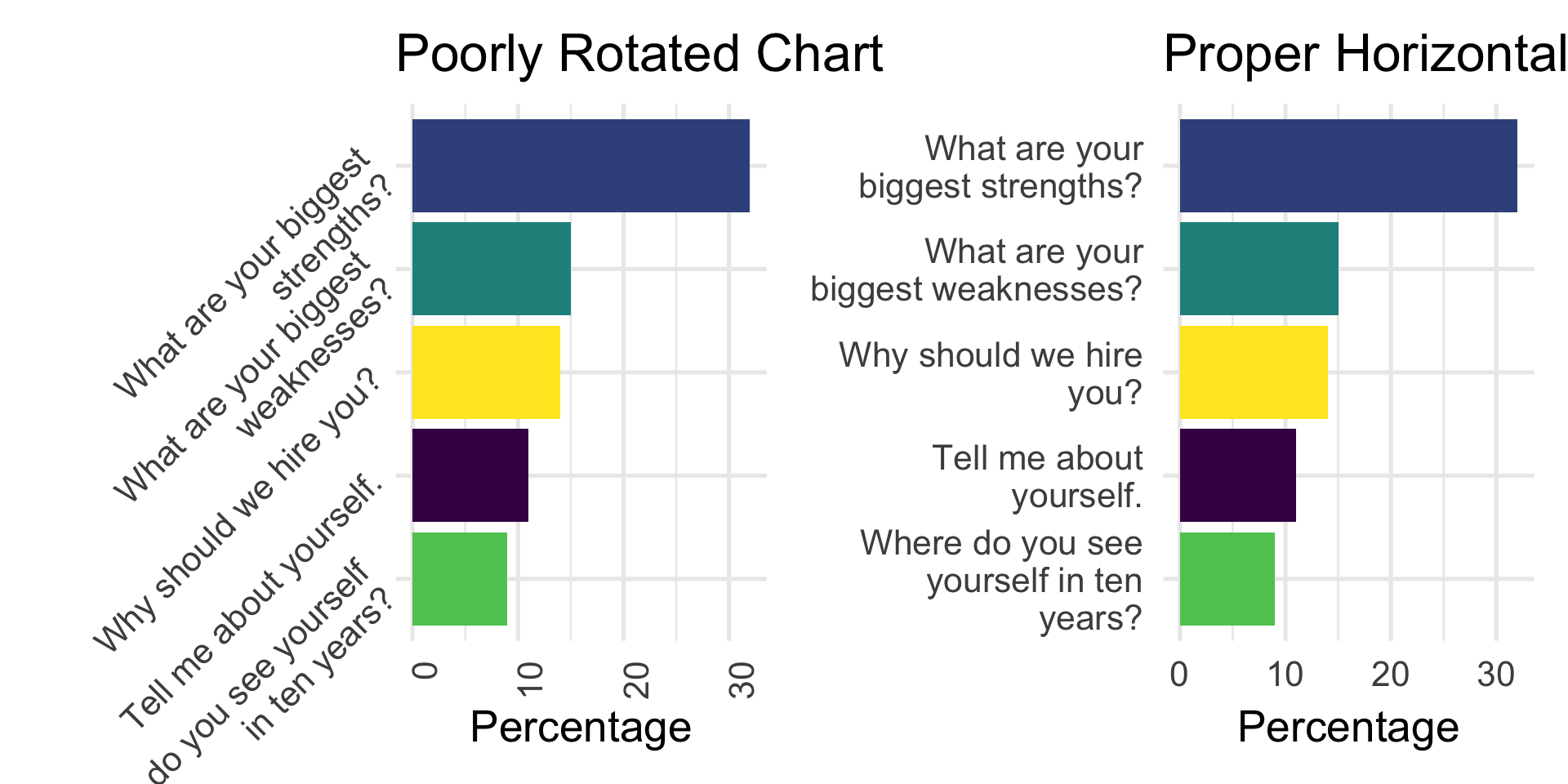Click the left chart's "Percentage" axis title
The width and height of the screenshot is (1568, 784).
[581, 727]
